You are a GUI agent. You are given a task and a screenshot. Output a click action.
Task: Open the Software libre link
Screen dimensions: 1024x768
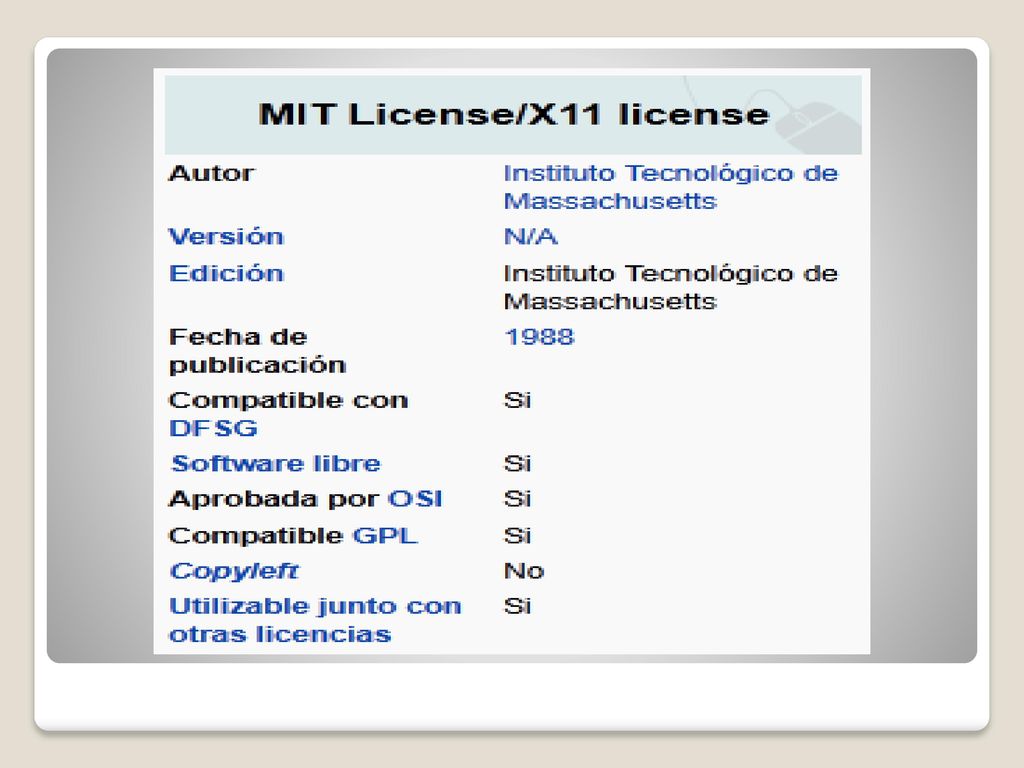coord(276,463)
